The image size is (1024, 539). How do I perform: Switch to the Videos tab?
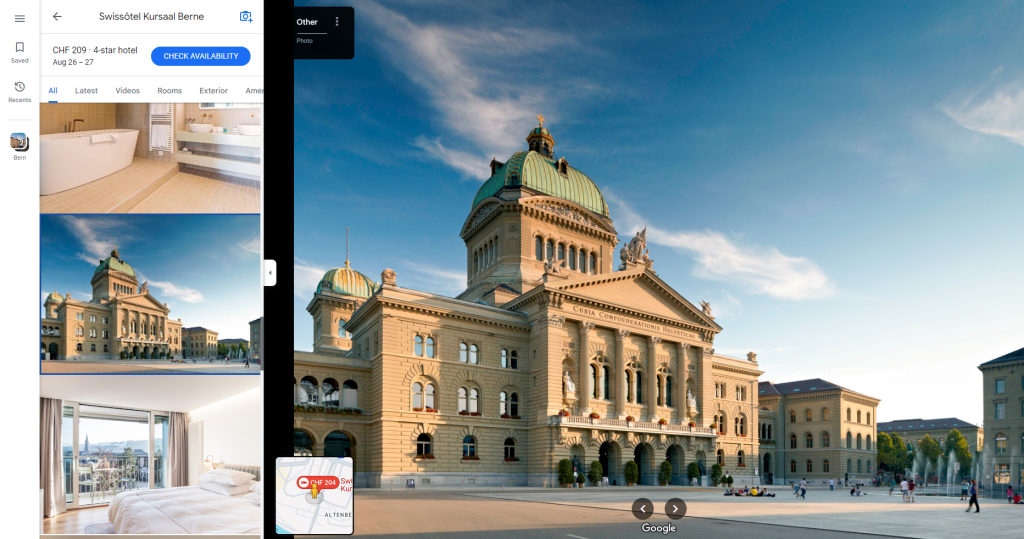click(128, 91)
